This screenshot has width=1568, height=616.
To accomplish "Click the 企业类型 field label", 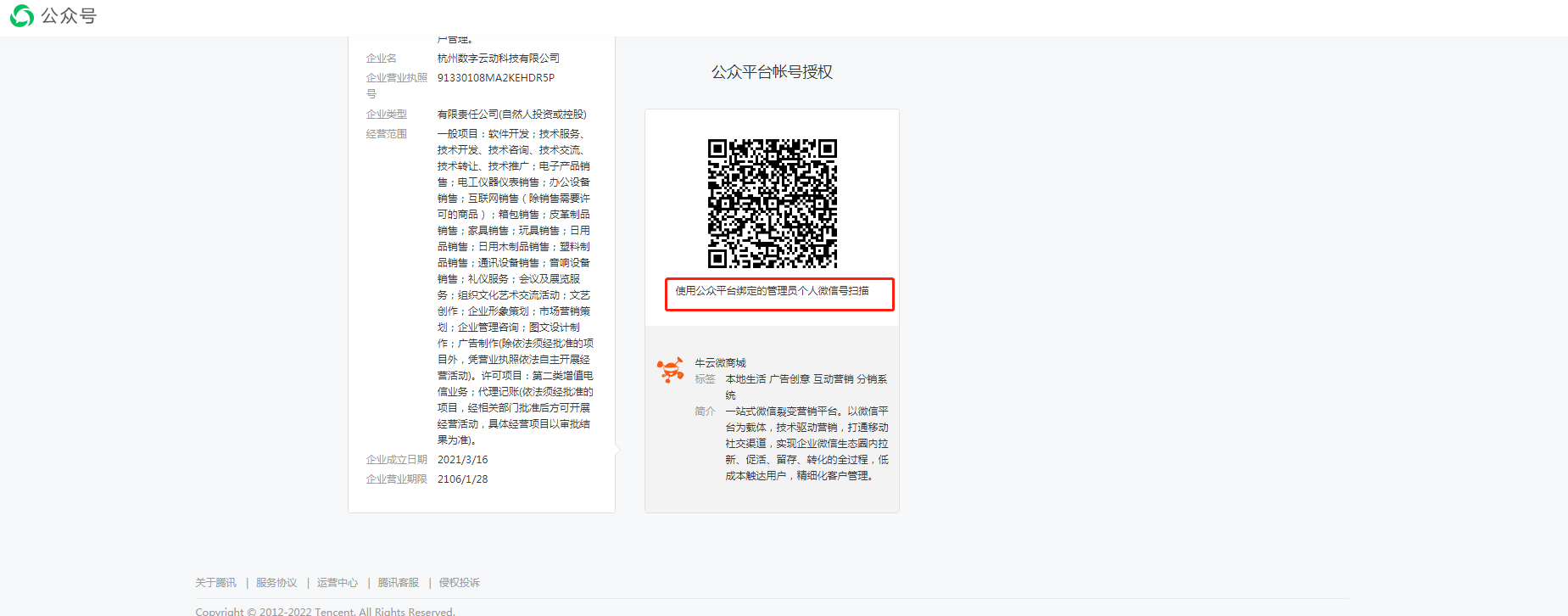I will (387, 115).
